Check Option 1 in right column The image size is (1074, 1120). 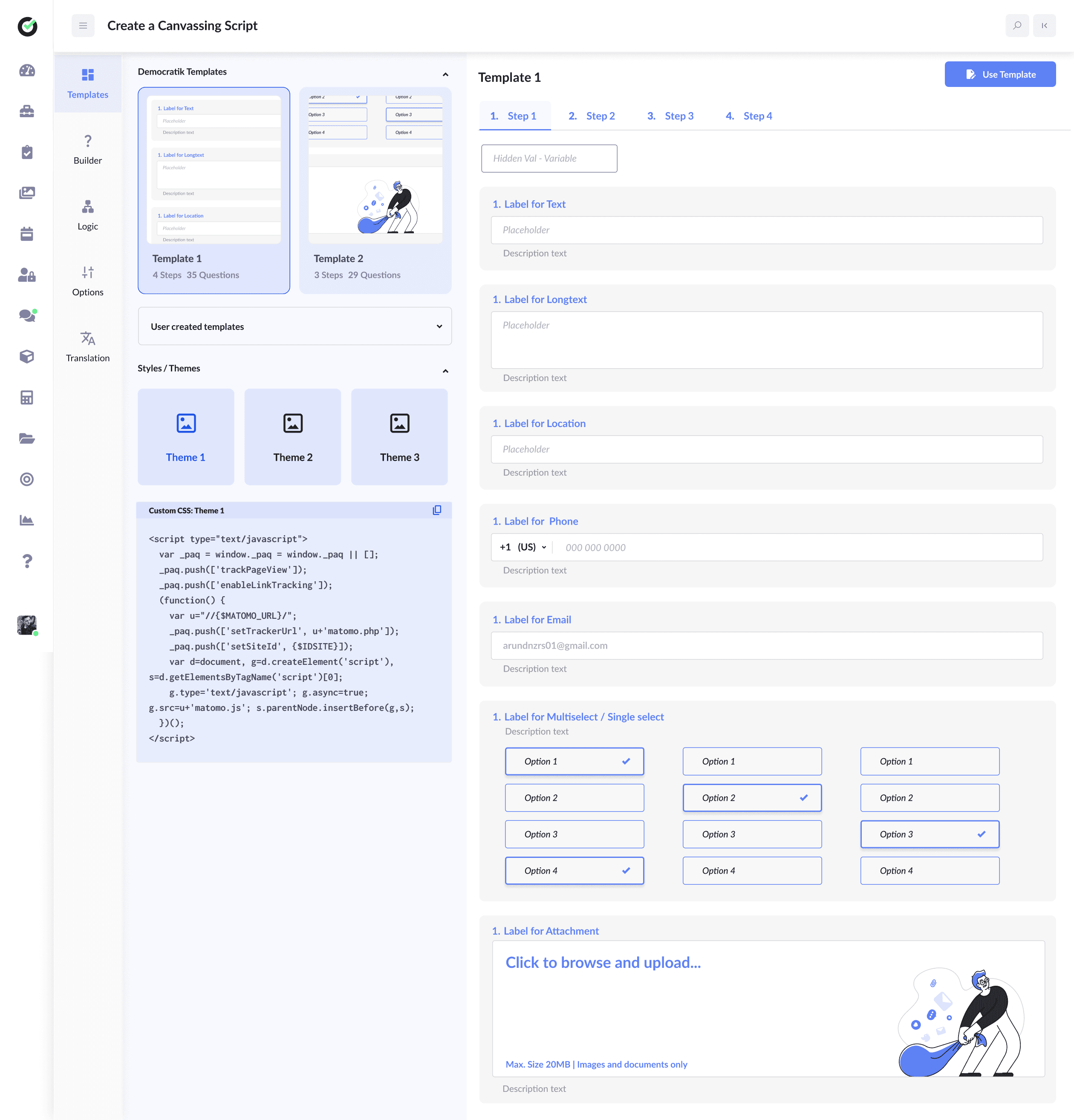[930, 761]
